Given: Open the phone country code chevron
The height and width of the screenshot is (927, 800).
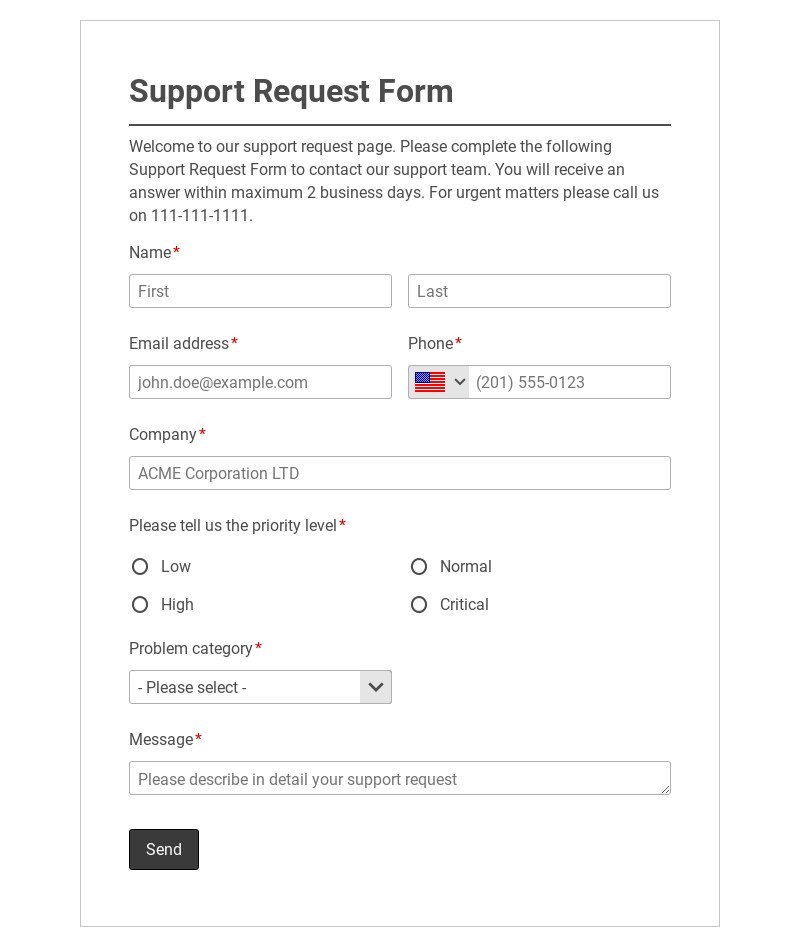Looking at the screenshot, I should pyautogui.click(x=460, y=382).
